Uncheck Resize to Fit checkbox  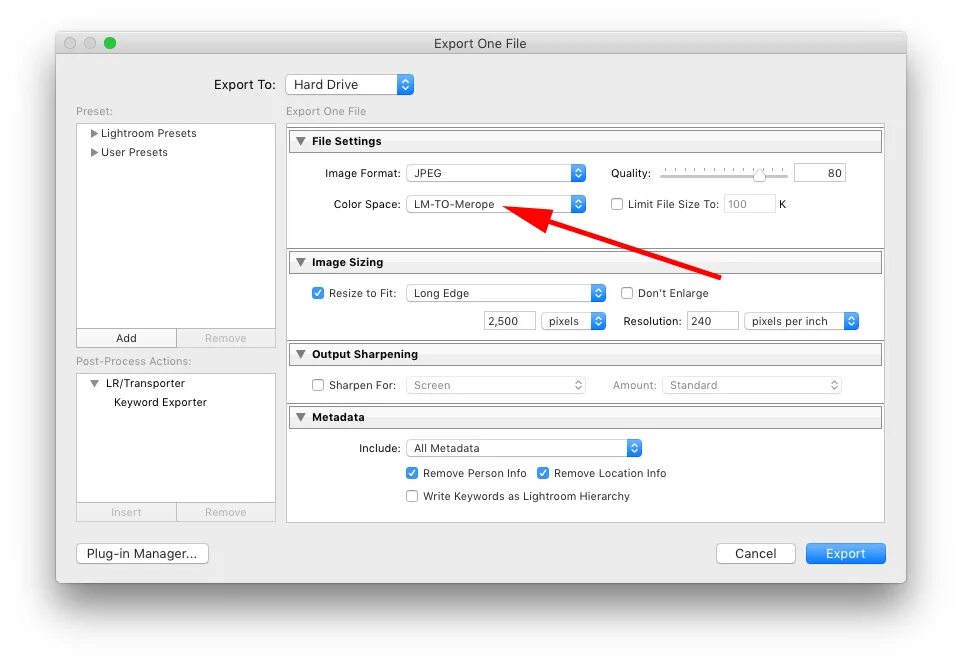pos(318,293)
